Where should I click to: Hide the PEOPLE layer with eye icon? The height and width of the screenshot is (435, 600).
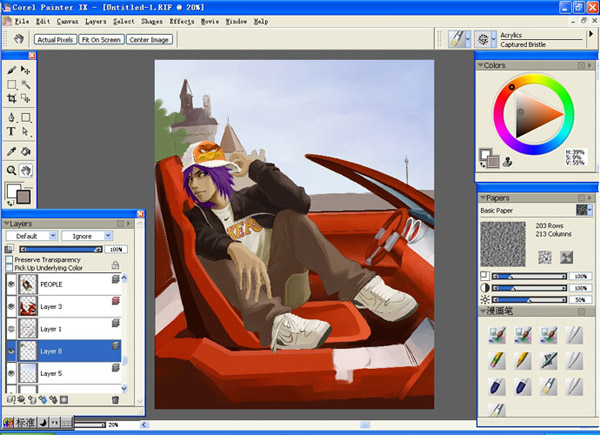point(11,284)
